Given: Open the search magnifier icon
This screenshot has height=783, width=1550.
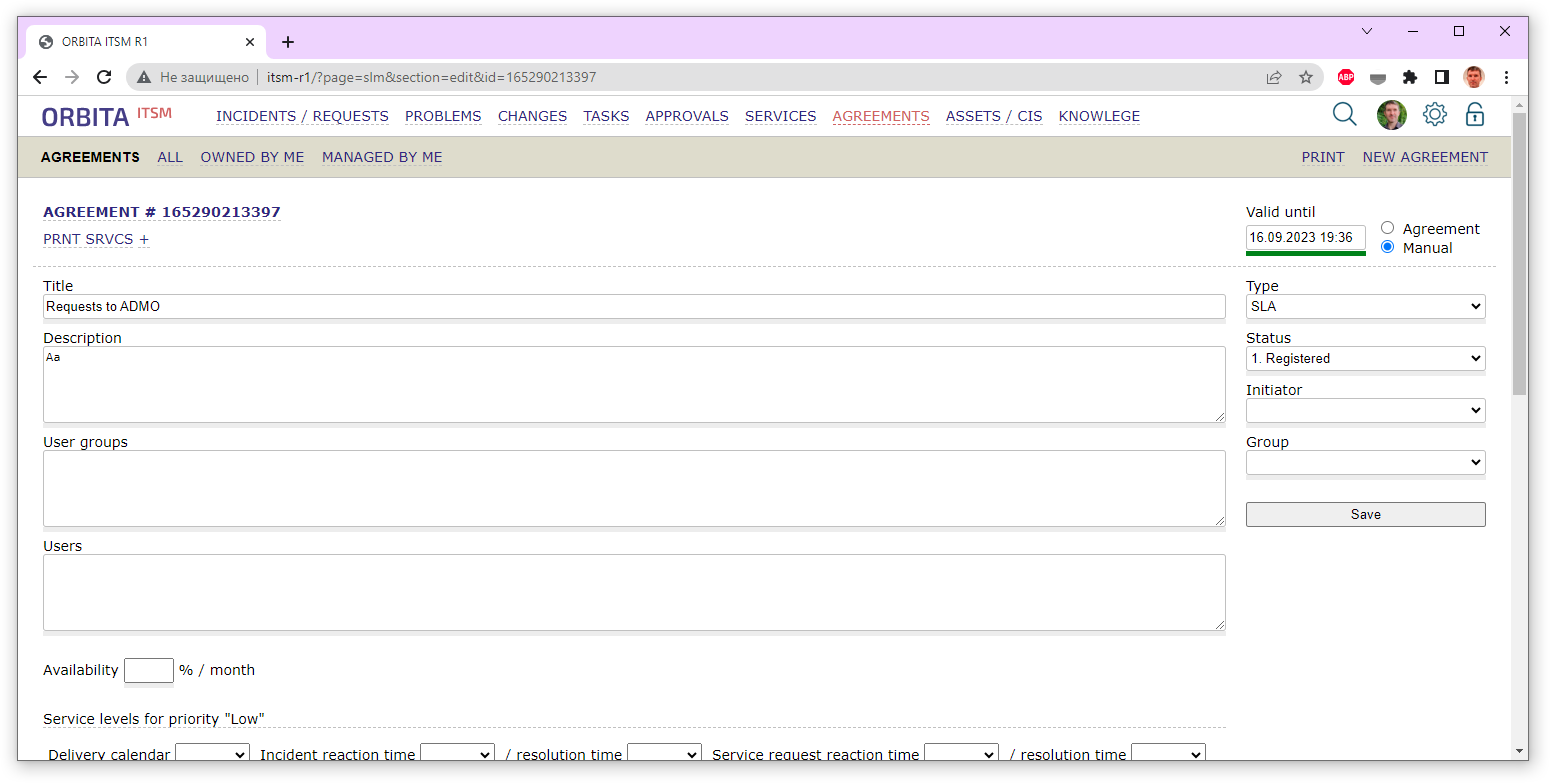Looking at the screenshot, I should (x=1344, y=115).
